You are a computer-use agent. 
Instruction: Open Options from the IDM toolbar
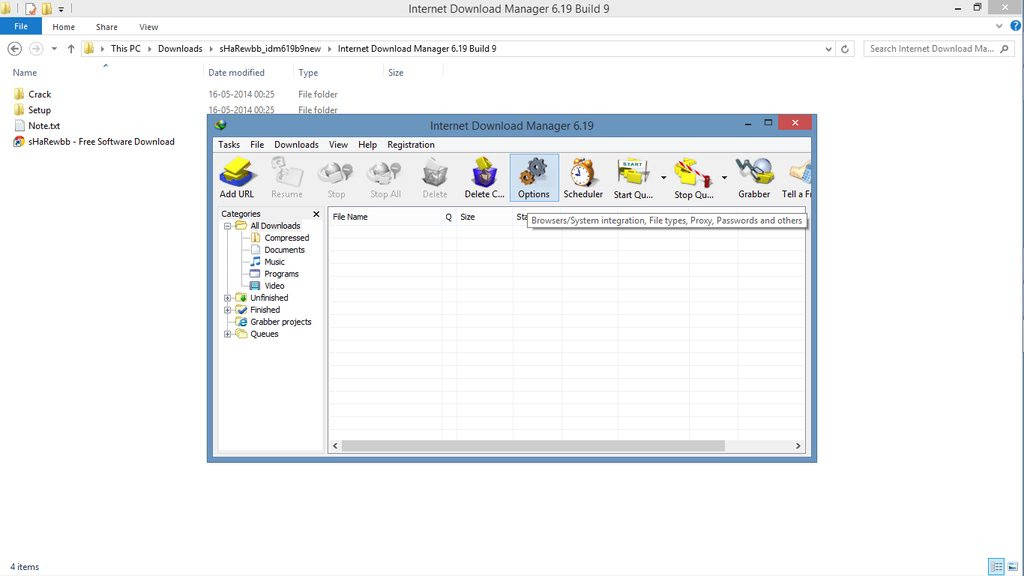[534, 178]
